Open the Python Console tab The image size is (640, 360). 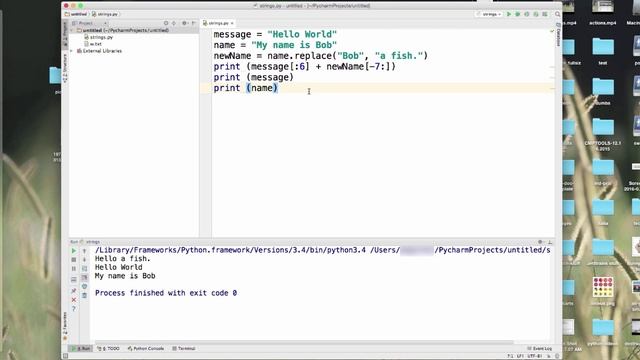146,349
